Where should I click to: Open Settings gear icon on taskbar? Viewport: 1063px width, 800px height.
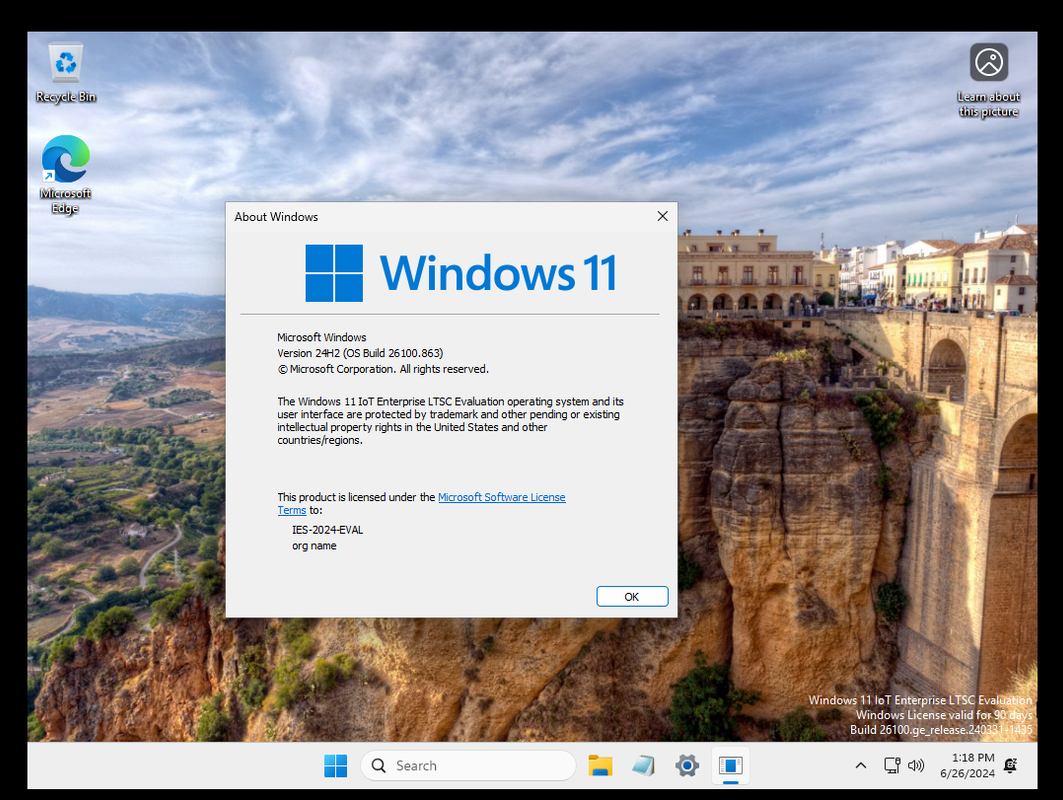[x=687, y=765]
